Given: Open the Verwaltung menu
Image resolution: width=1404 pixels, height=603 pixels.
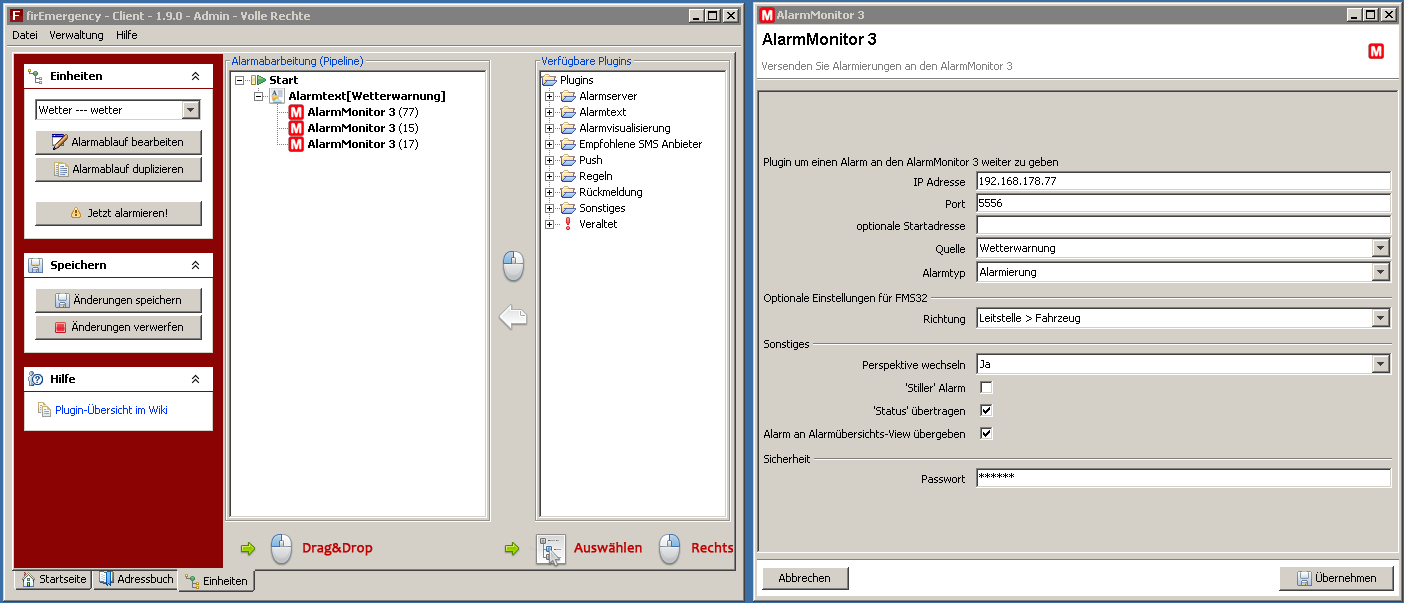Looking at the screenshot, I should point(76,35).
